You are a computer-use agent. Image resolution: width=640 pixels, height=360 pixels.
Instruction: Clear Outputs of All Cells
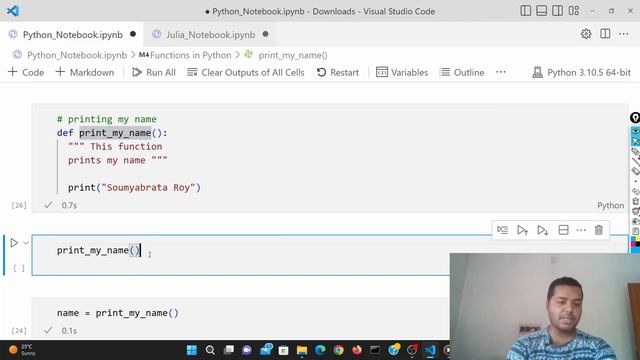[x=246, y=72]
